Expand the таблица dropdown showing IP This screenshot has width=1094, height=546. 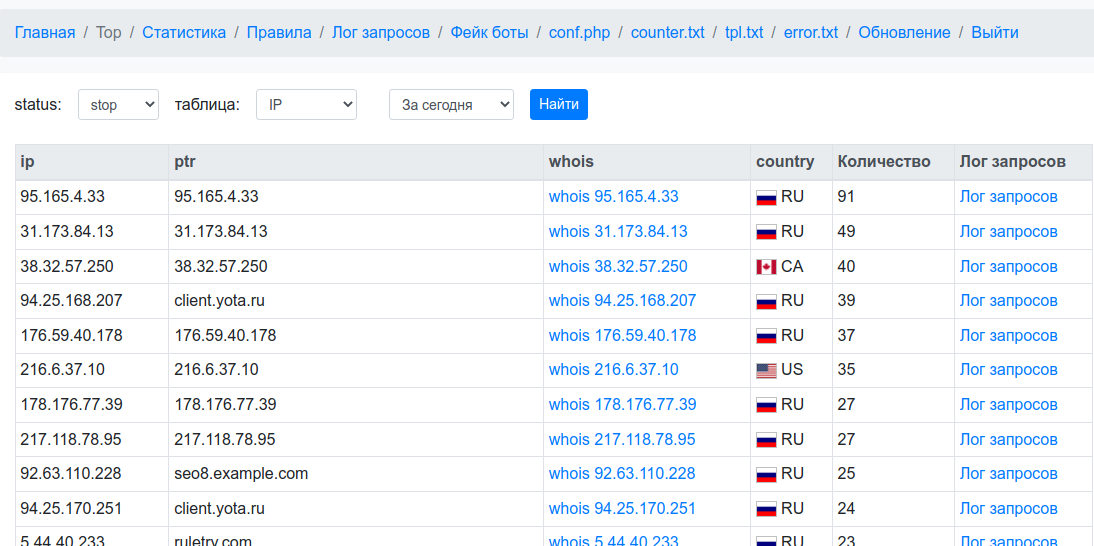pos(306,105)
